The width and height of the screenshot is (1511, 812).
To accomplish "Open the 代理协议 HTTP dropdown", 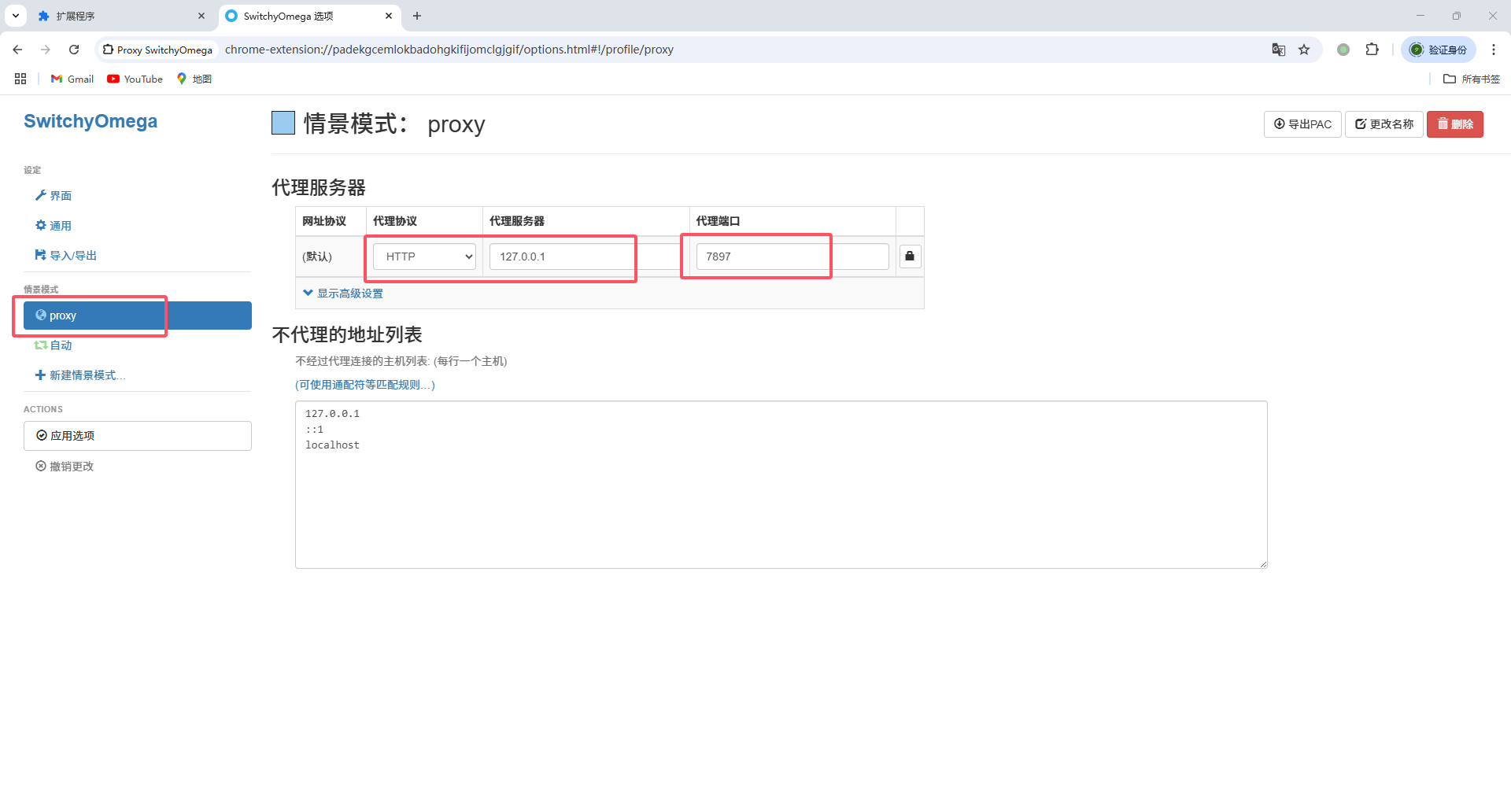I will (424, 257).
